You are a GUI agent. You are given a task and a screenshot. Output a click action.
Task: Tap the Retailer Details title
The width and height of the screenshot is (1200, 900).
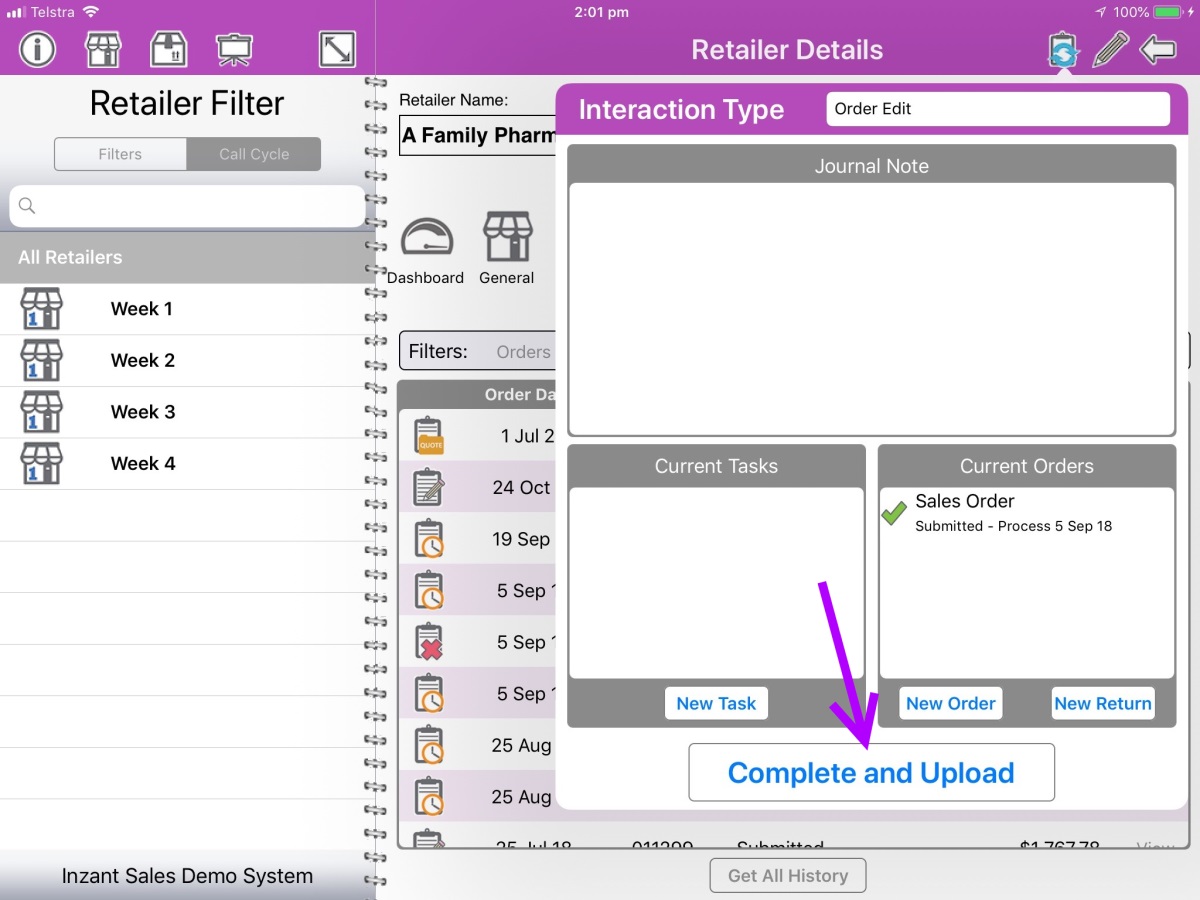(x=787, y=50)
